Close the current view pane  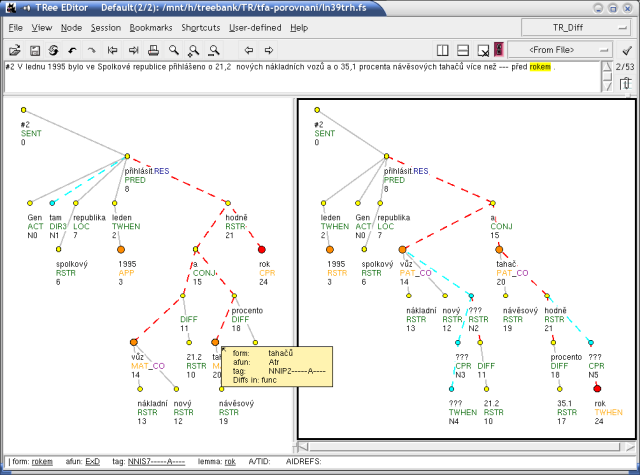click(x=483, y=50)
